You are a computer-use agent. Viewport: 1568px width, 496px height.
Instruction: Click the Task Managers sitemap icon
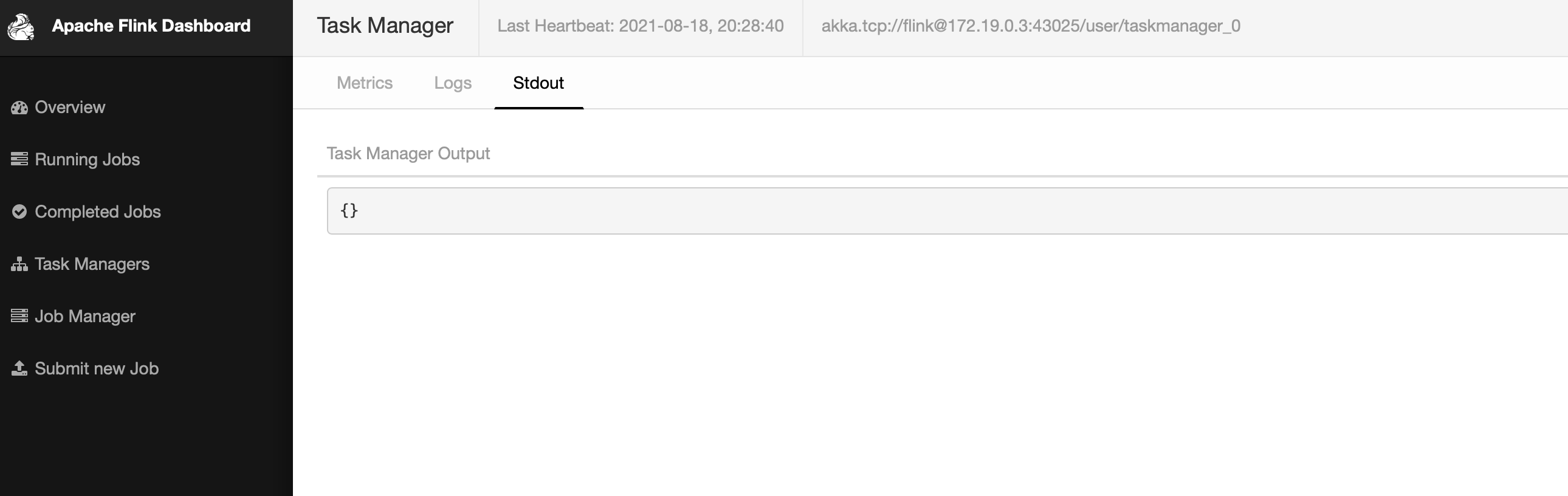(x=19, y=264)
